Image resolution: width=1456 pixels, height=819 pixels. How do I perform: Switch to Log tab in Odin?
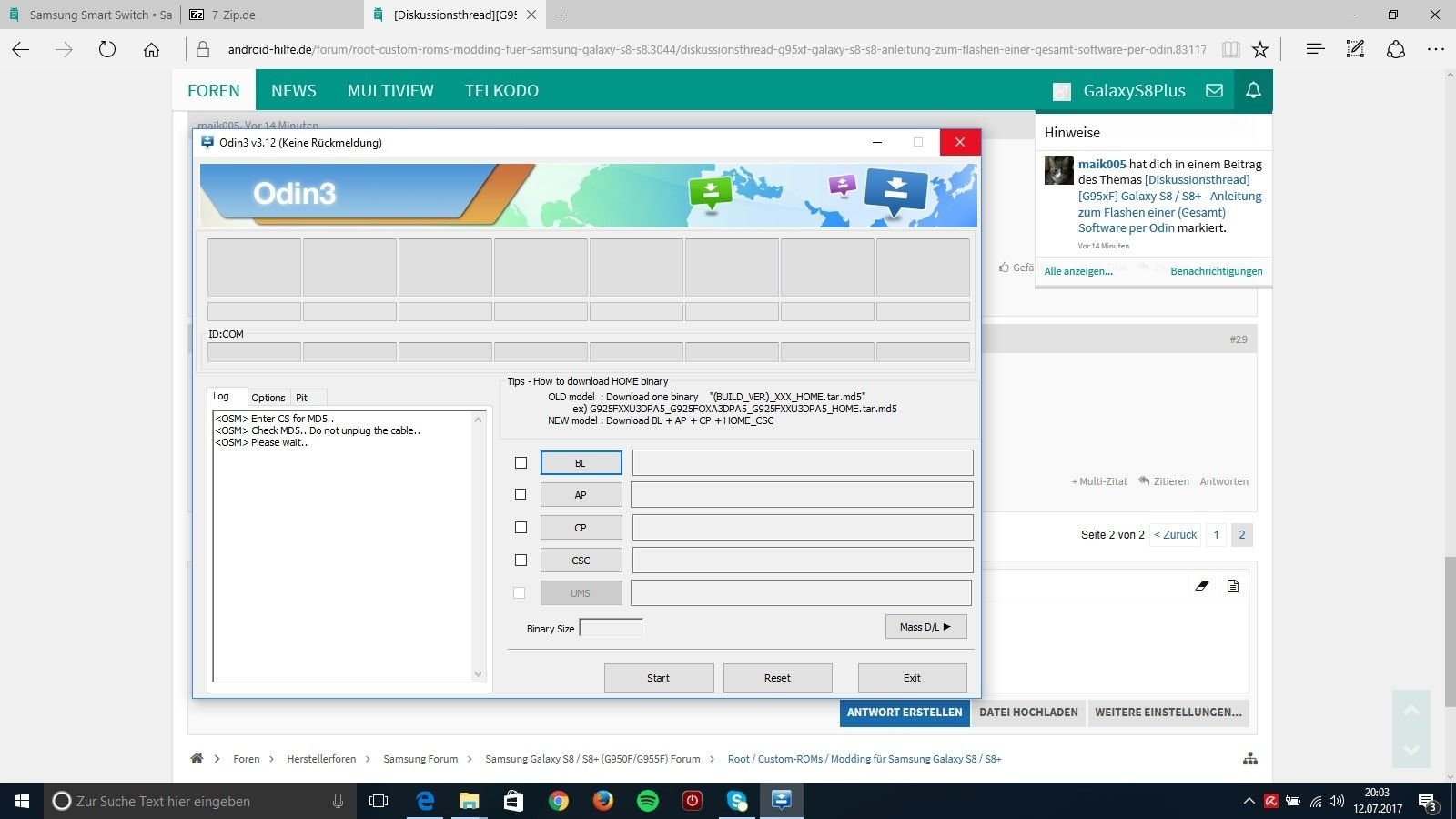point(222,396)
